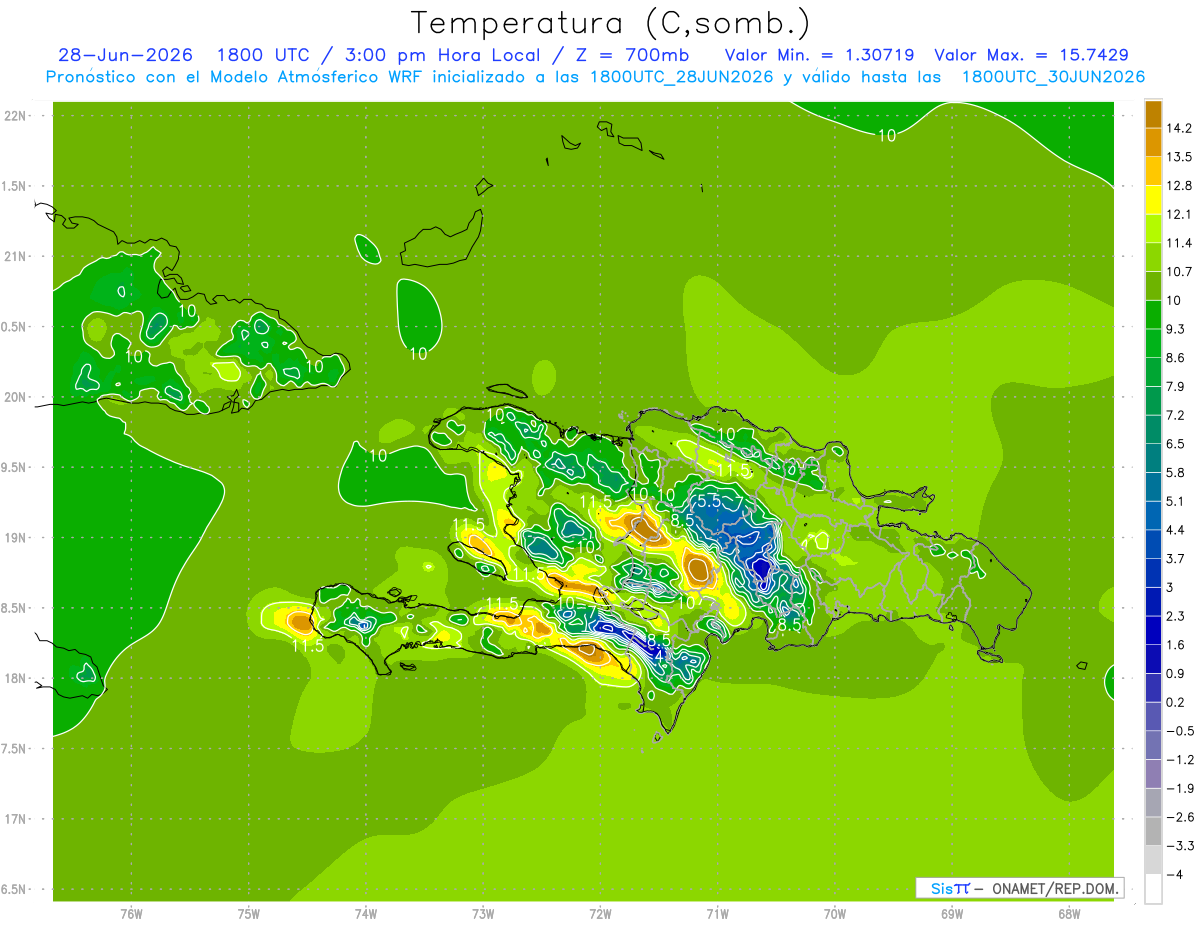Click the 14.2 colorbar label
The image size is (1200, 927).
pyautogui.click(x=1179, y=128)
